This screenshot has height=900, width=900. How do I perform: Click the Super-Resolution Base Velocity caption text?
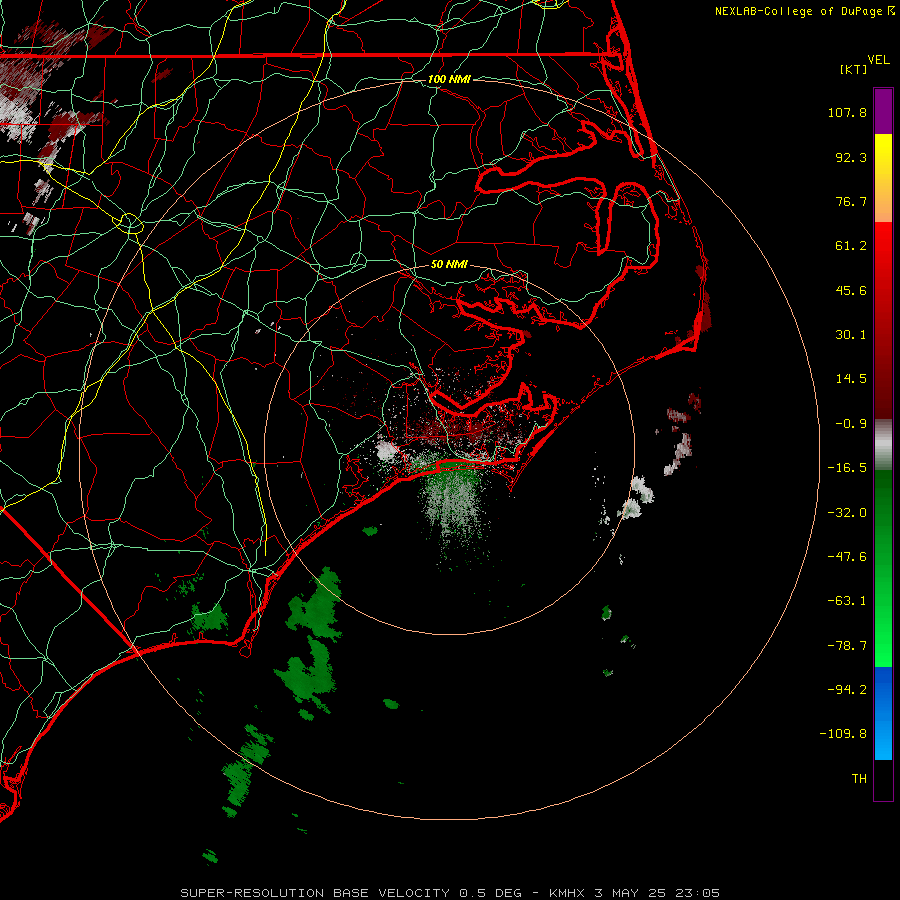pyautogui.click(x=449, y=893)
